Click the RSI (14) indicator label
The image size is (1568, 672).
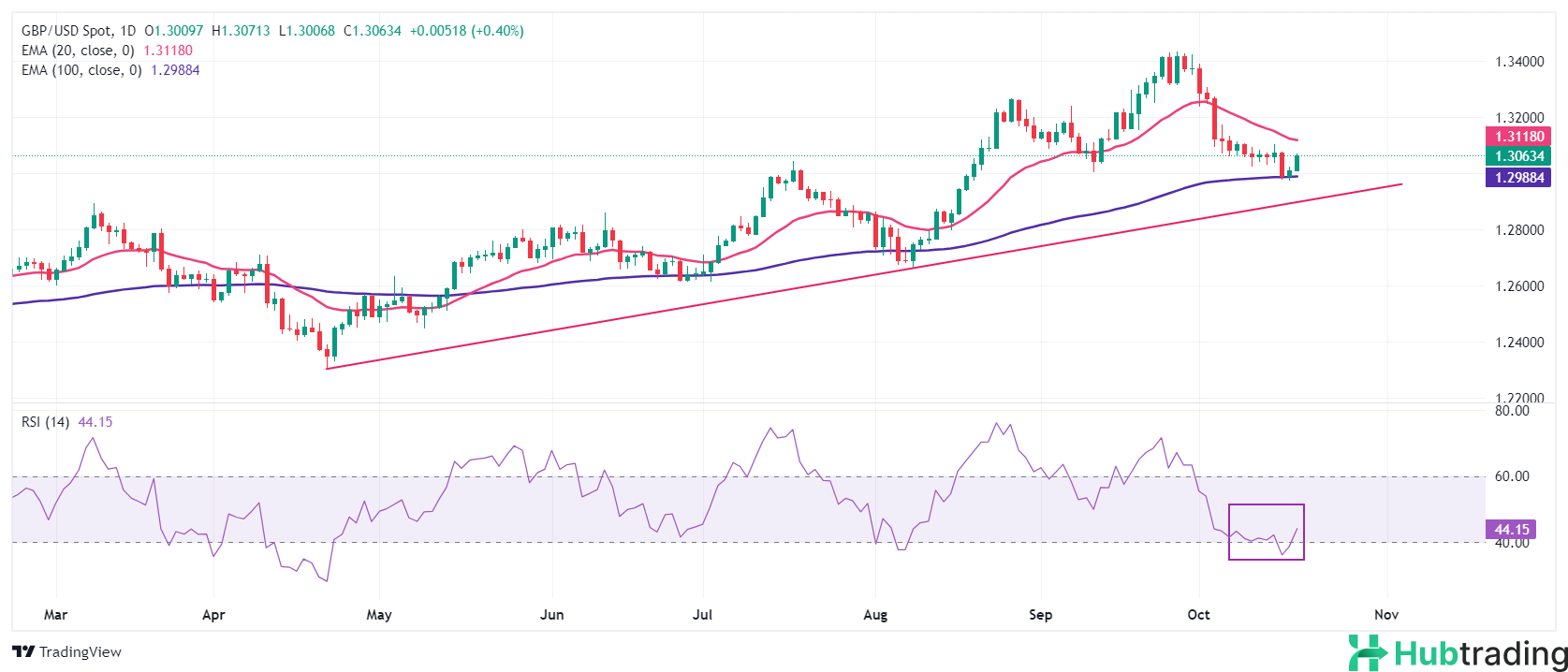click(x=45, y=422)
